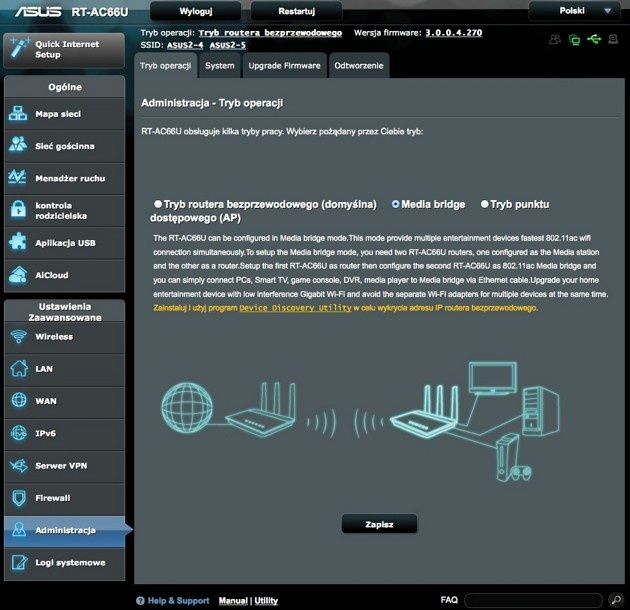The width and height of the screenshot is (630, 610).
Task: Click the Zapisz save button
Action: tap(379, 524)
